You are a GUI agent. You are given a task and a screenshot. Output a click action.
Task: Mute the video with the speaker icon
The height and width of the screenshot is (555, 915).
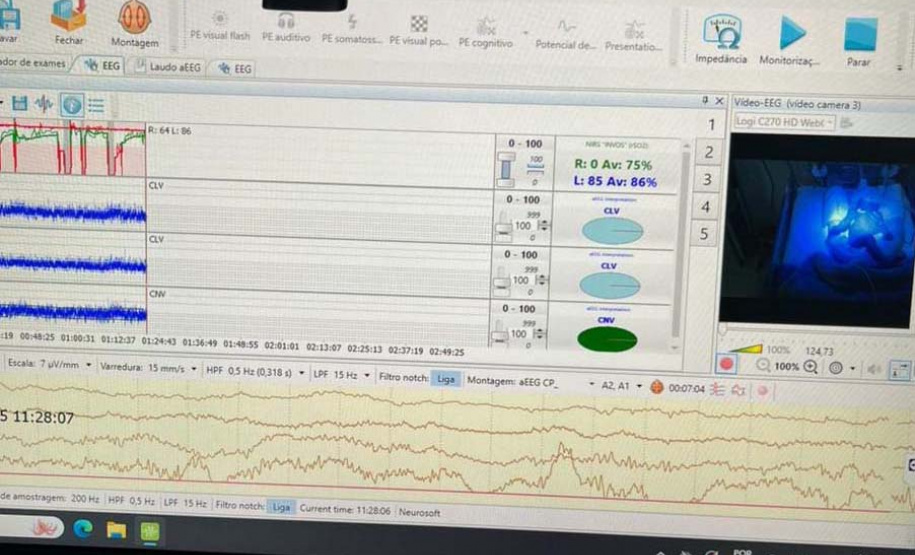(x=874, y=369)
